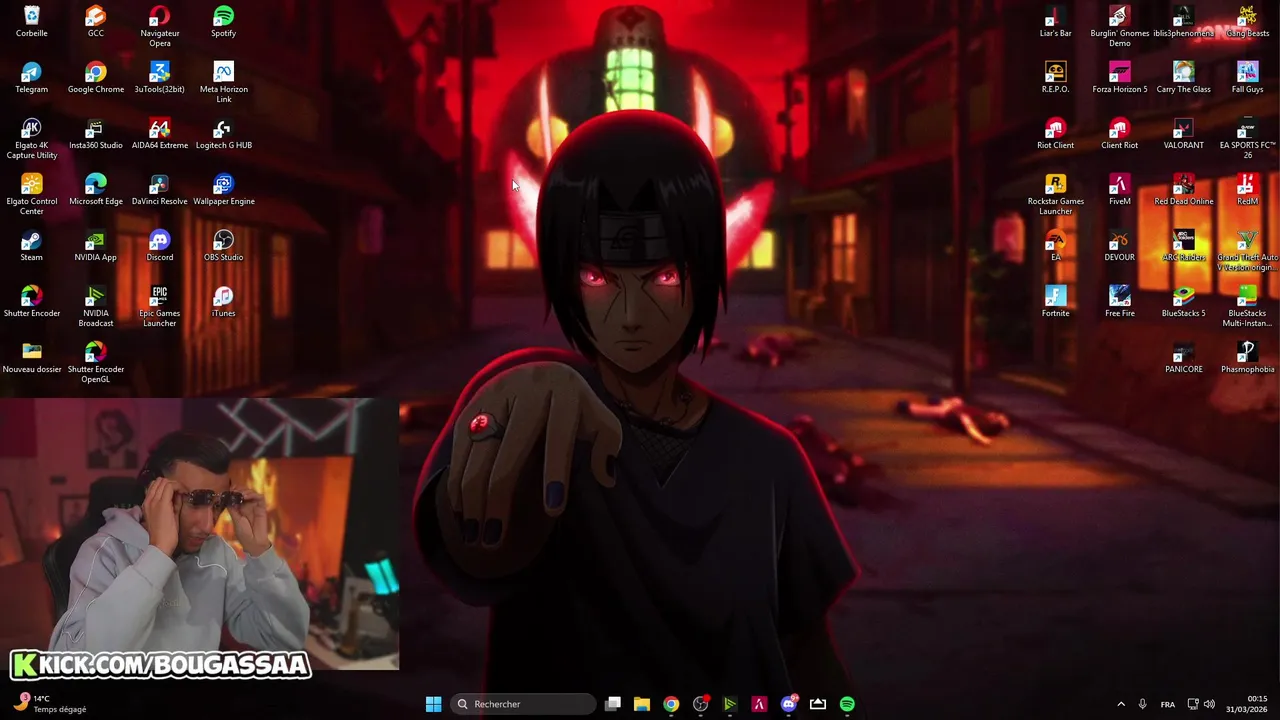
Task: Open the R.E.P.O. game icon
Action: coord(1056,78)
